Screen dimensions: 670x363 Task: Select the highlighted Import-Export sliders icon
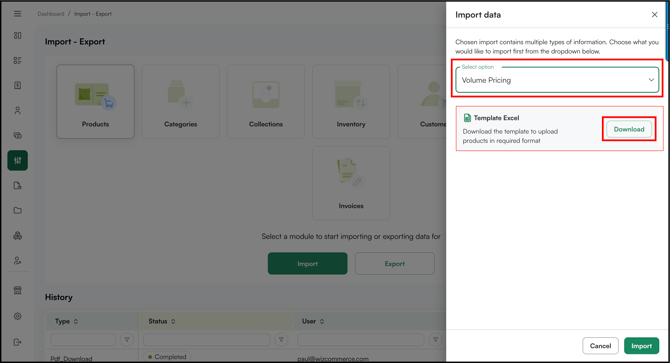point(18,161)
